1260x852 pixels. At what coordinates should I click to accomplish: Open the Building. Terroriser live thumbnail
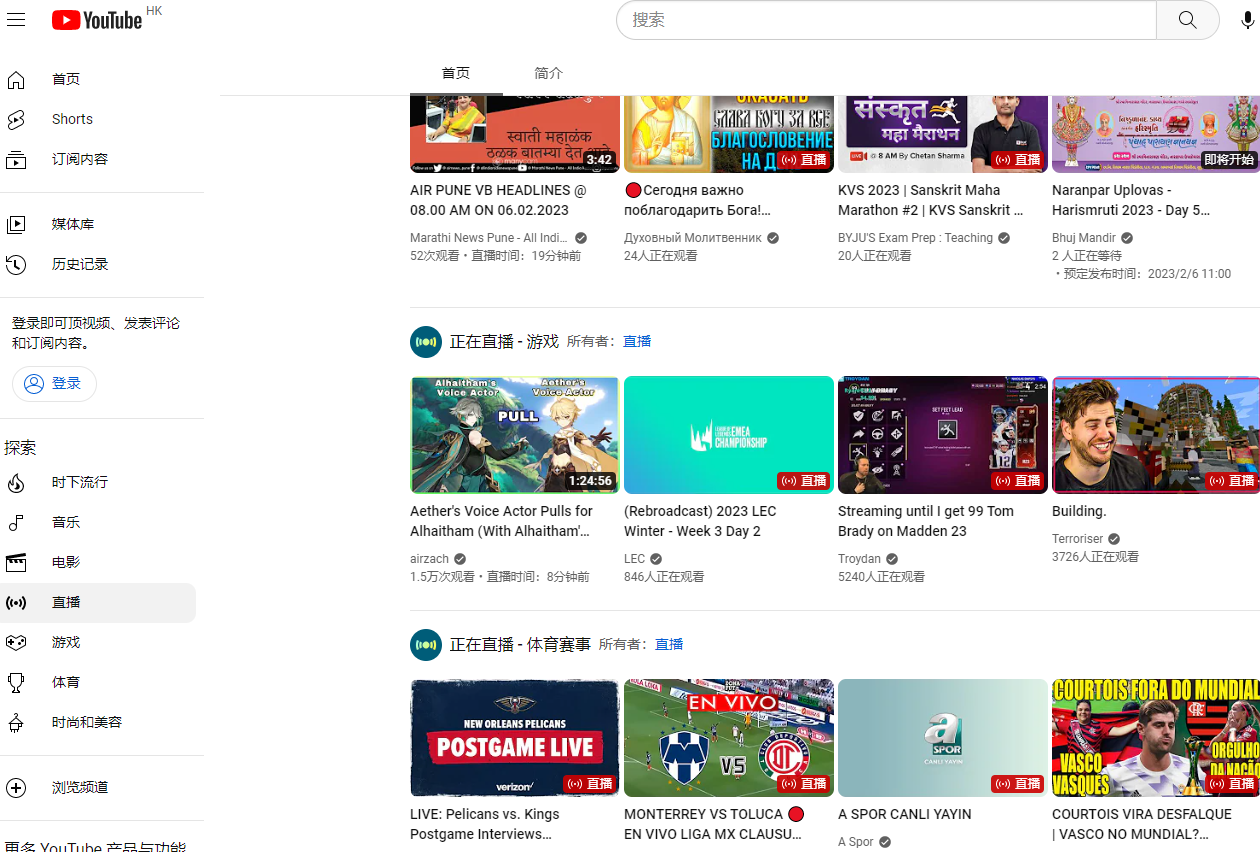click(x=1155, y=435)
